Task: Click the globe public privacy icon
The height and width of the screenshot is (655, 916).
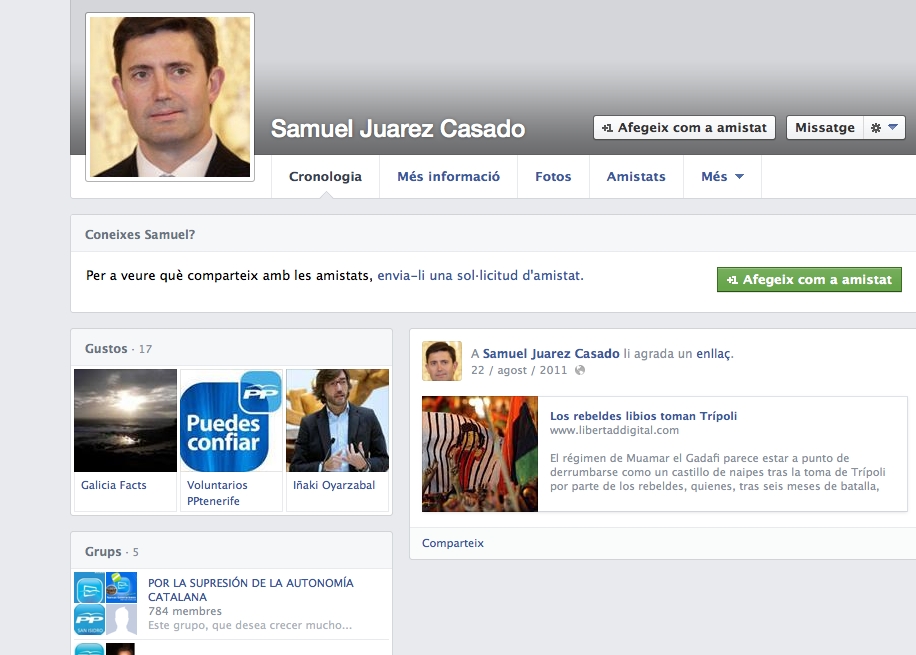Action: [x=580, y=371]
